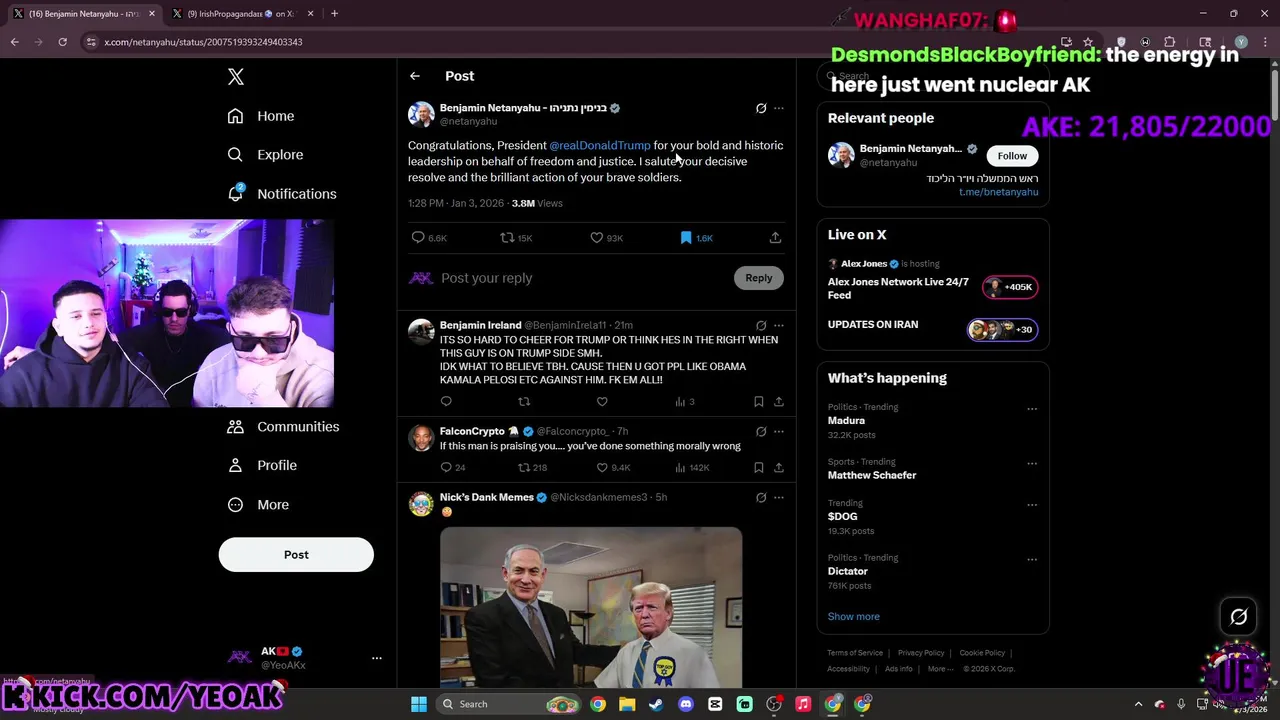Open Nick's Dank Memes image
The width and height of the screenshot is (1280, 720).
click(591, 607)
